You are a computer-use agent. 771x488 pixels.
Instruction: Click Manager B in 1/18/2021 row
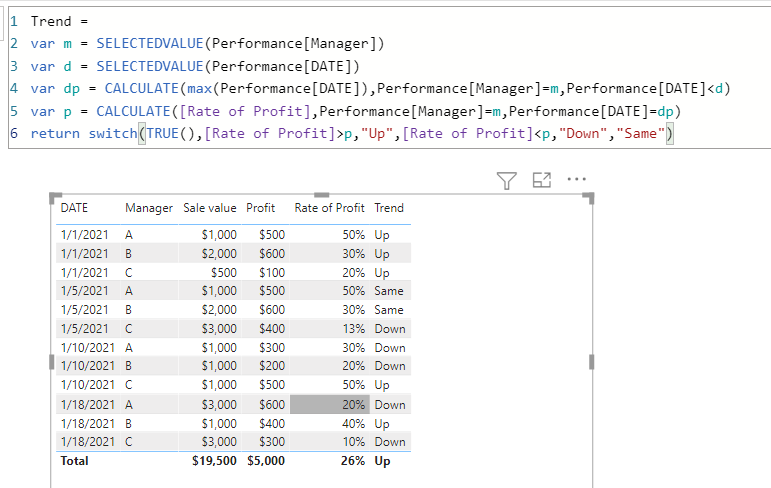coord(128,424)
